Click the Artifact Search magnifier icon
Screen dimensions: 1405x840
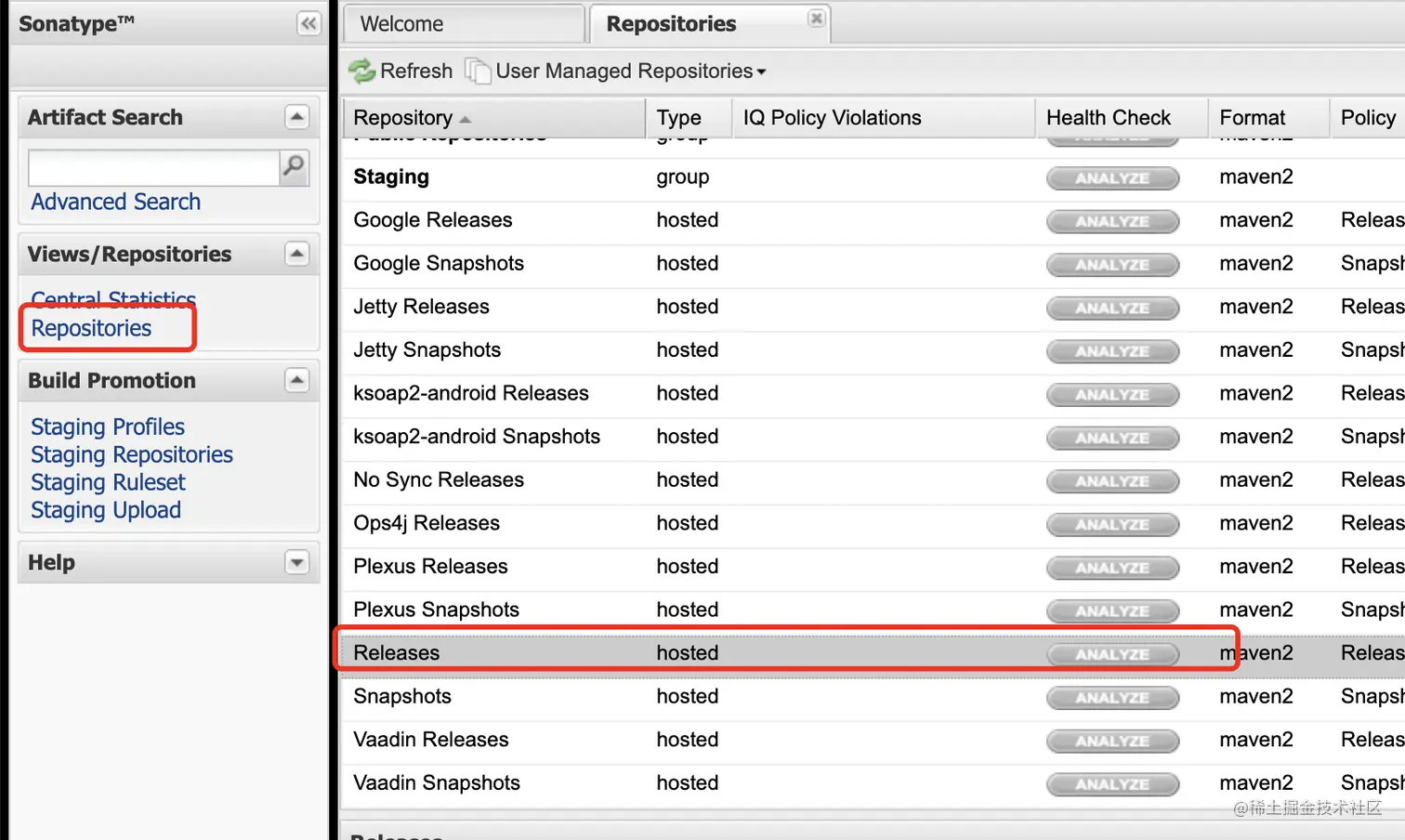pos(294,167)
